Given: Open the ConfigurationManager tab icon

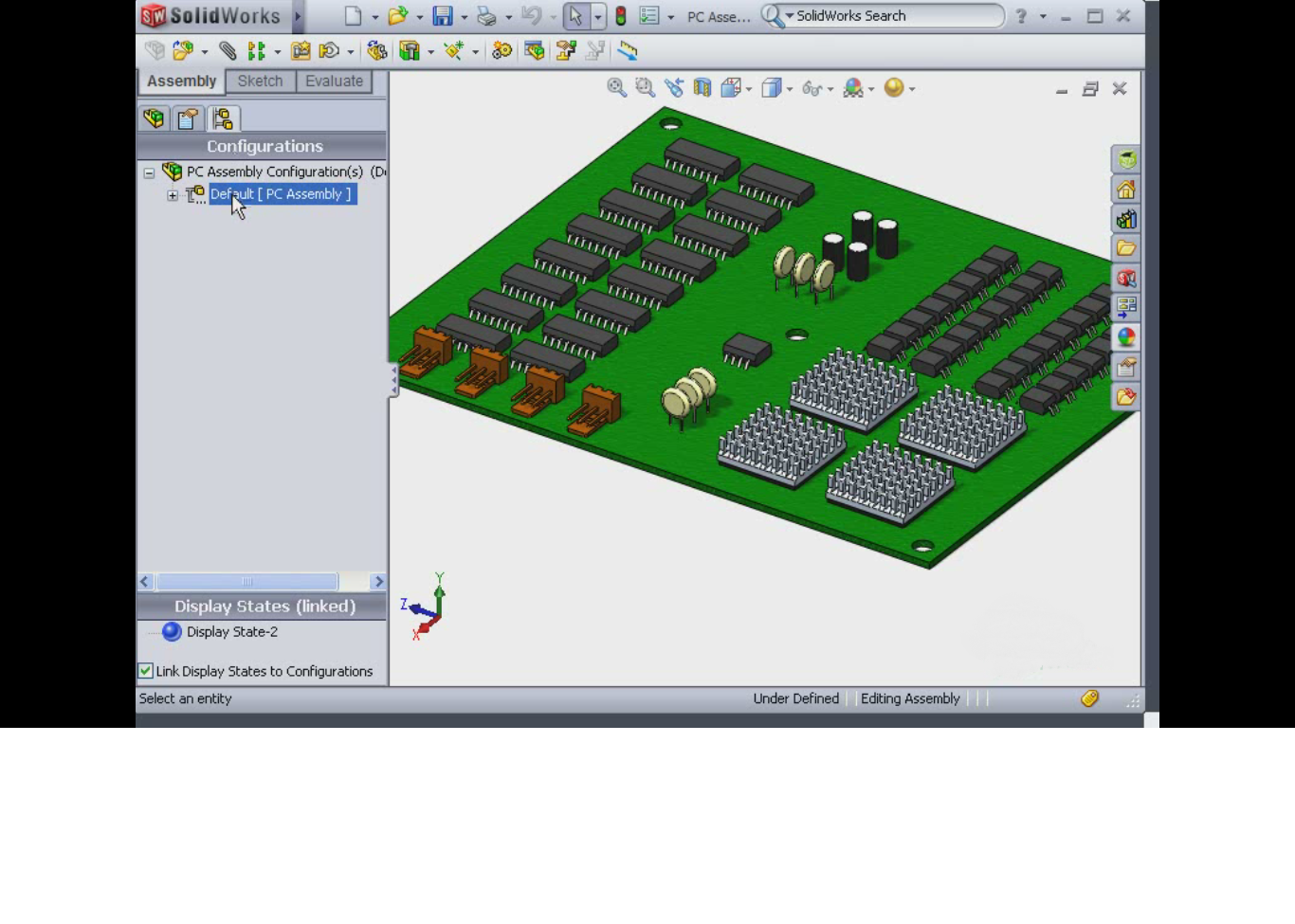Looking at the screenshot, I should pos(223,118).
